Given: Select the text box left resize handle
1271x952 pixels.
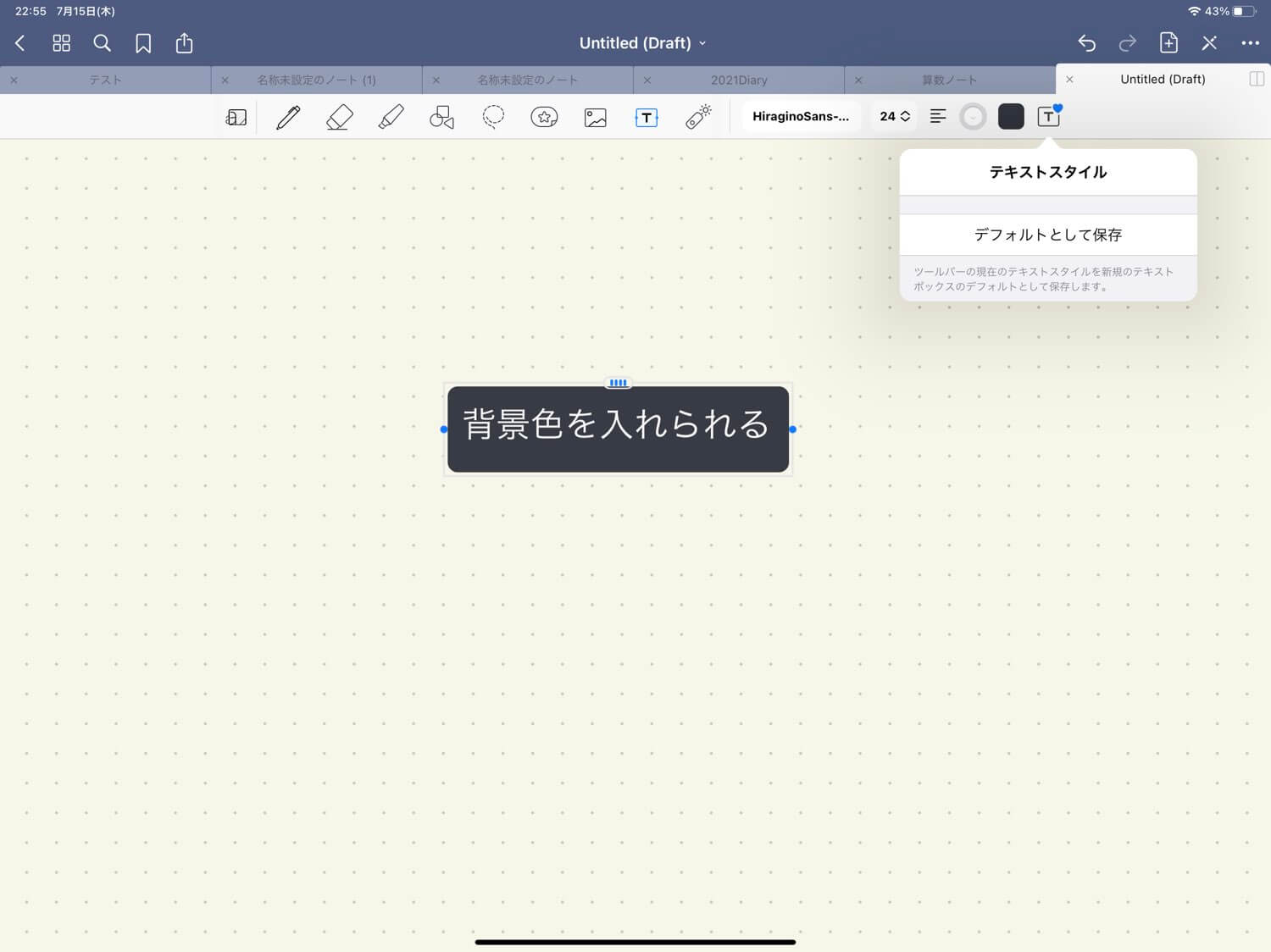Looking at the screenshot, I should 444,429.
